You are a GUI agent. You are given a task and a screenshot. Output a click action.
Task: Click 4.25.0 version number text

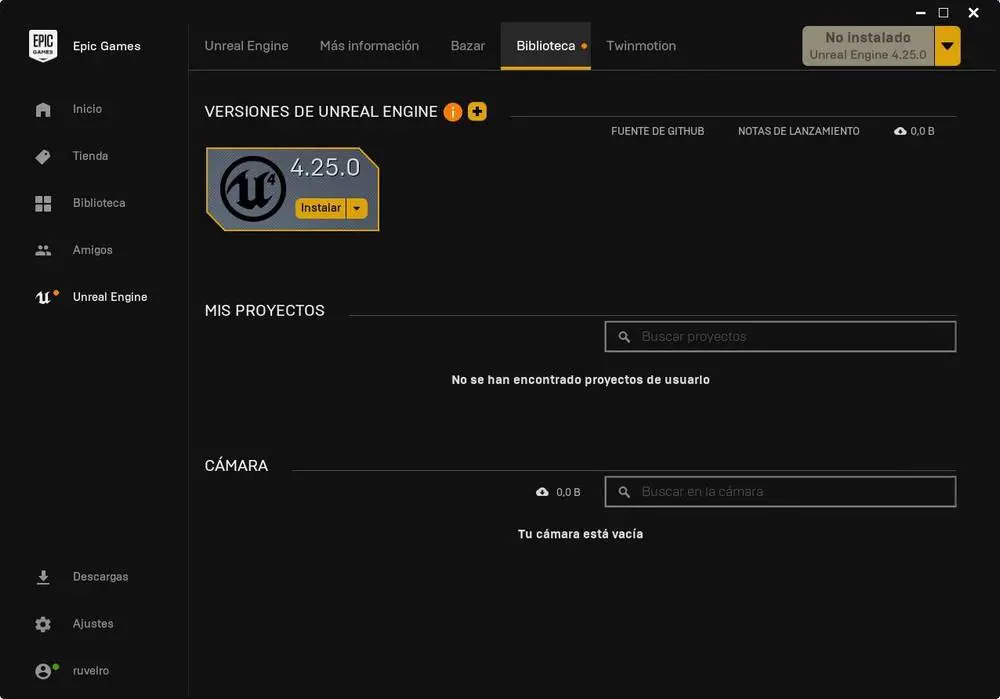[x=325, y=168]
